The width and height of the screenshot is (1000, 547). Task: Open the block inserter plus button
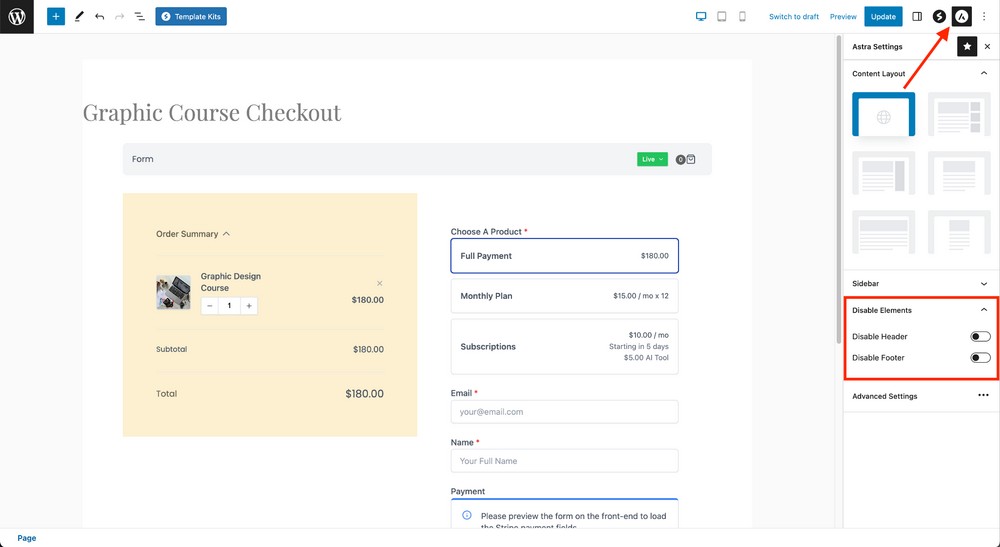[x=56, y=17]
